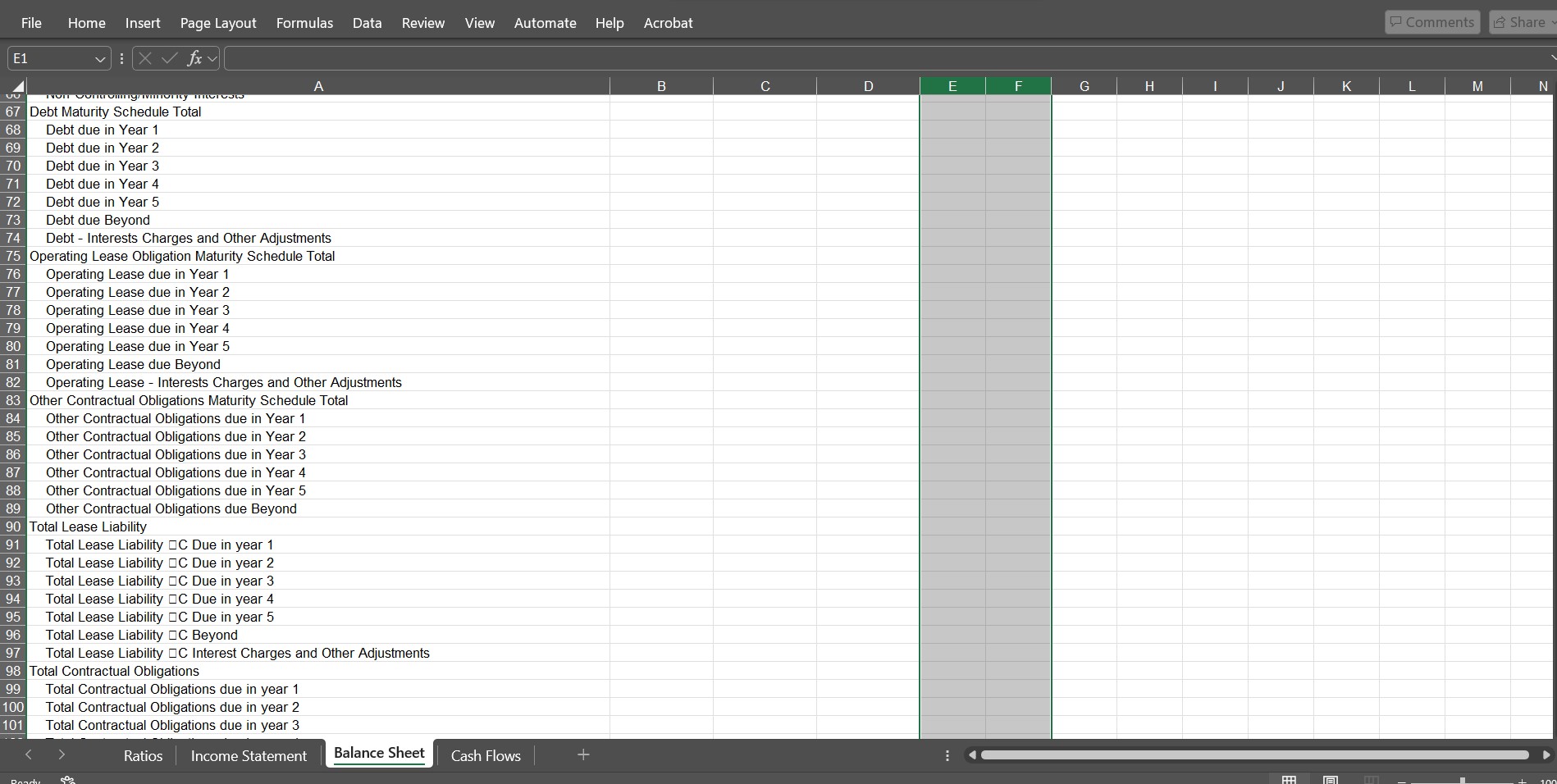Image resolution: width=1557 pixels, height=784 pixels.
Task: Switch to the Cash Flows sheet
Action: [486, 755]
